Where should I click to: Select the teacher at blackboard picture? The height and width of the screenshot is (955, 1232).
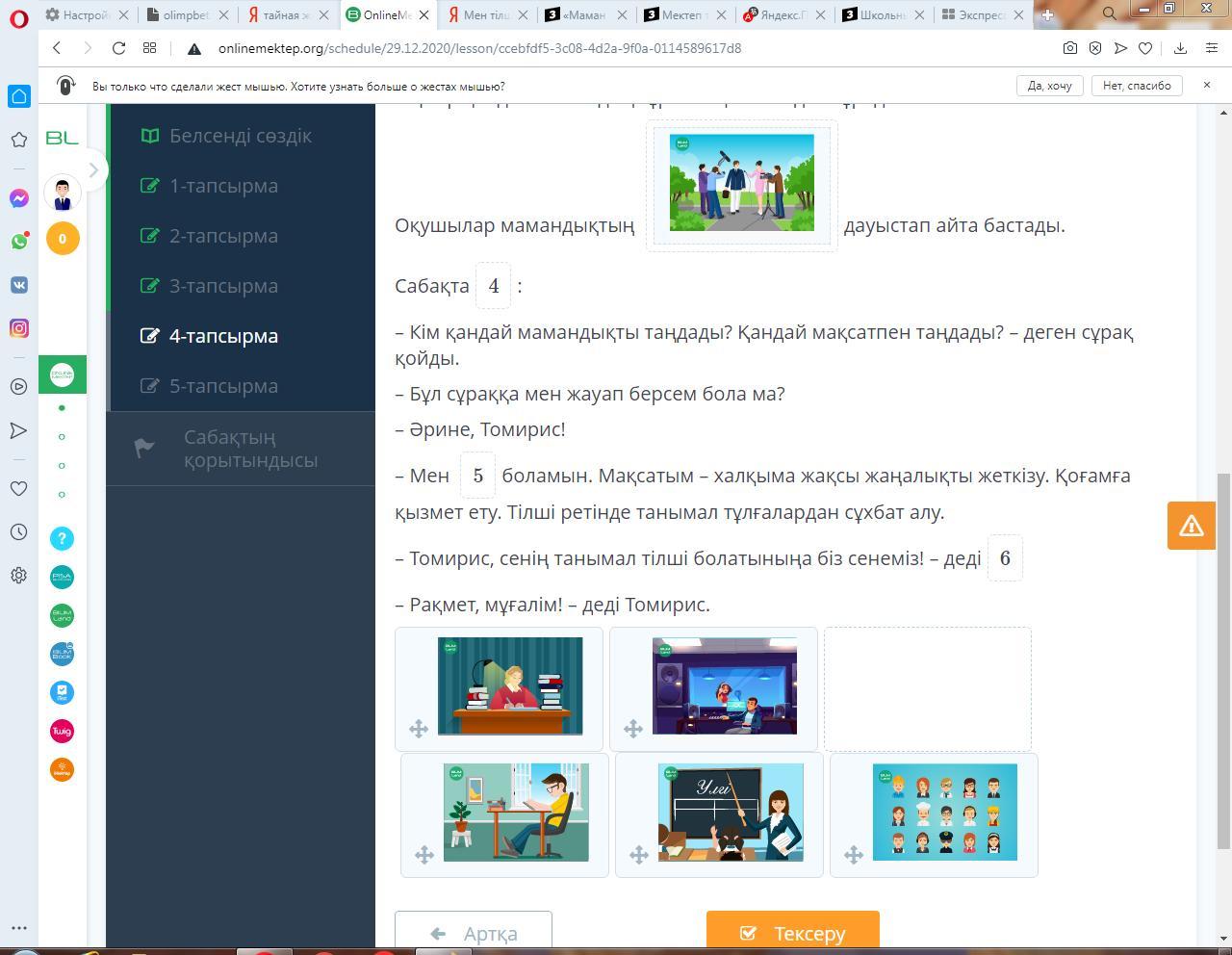(730, 813)
